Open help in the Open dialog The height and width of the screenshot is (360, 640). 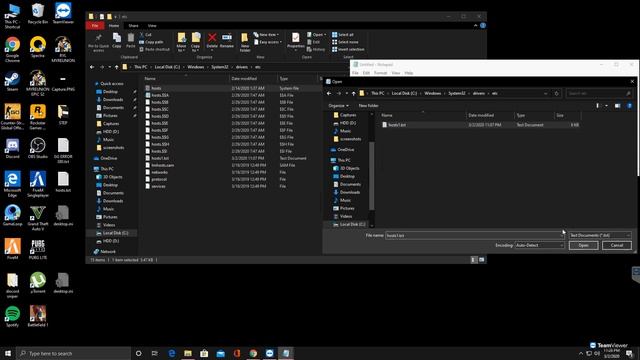[629, 106]
